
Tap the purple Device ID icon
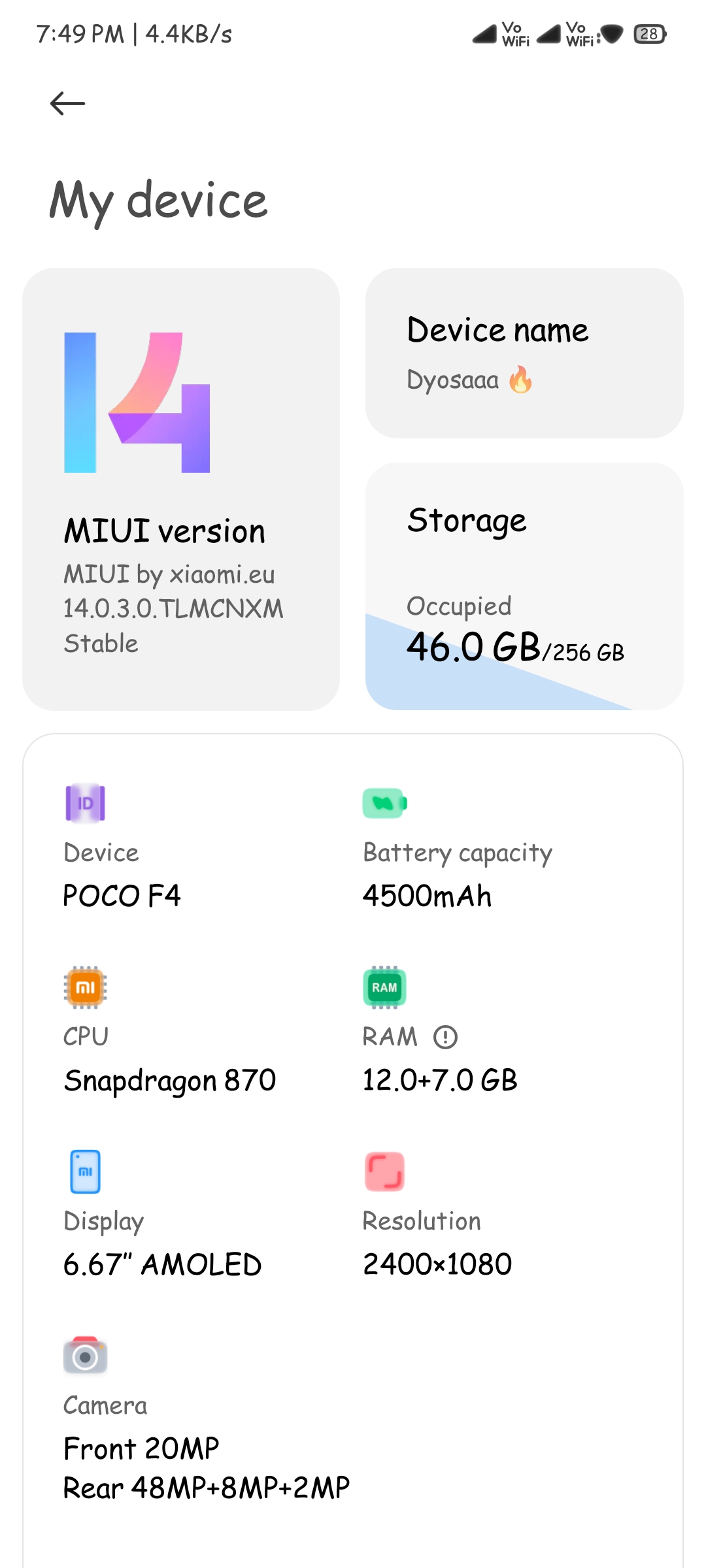pyautogui.click(x=86, y=802)
